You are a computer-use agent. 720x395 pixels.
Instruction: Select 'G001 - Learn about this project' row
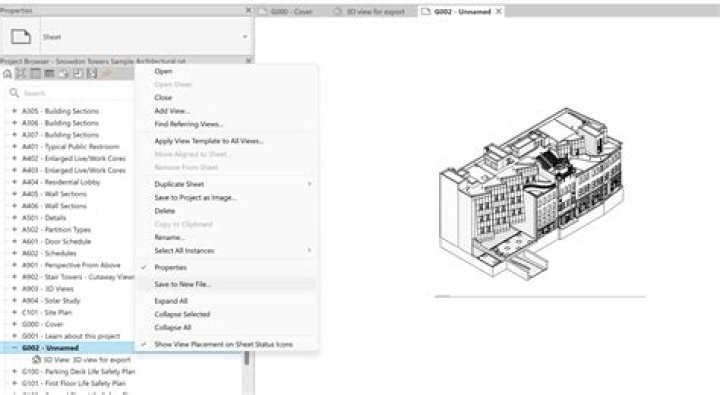[x=71, y=336]
